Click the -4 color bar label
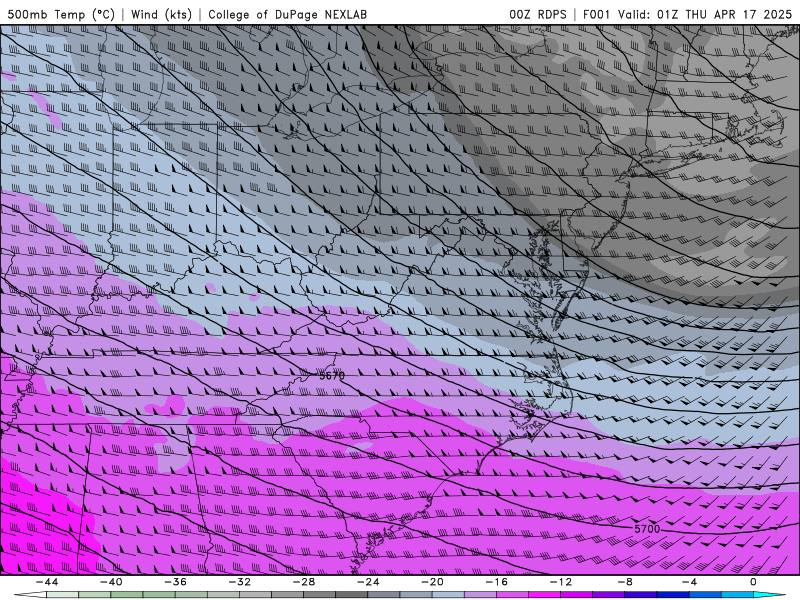Viewport: 800px width, 600px height. click(689, 582)
